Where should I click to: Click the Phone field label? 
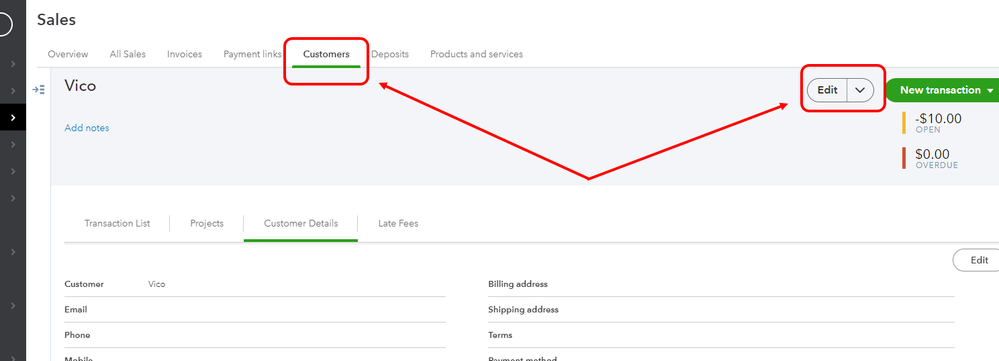pyautogui.click(x=77, y=335)
